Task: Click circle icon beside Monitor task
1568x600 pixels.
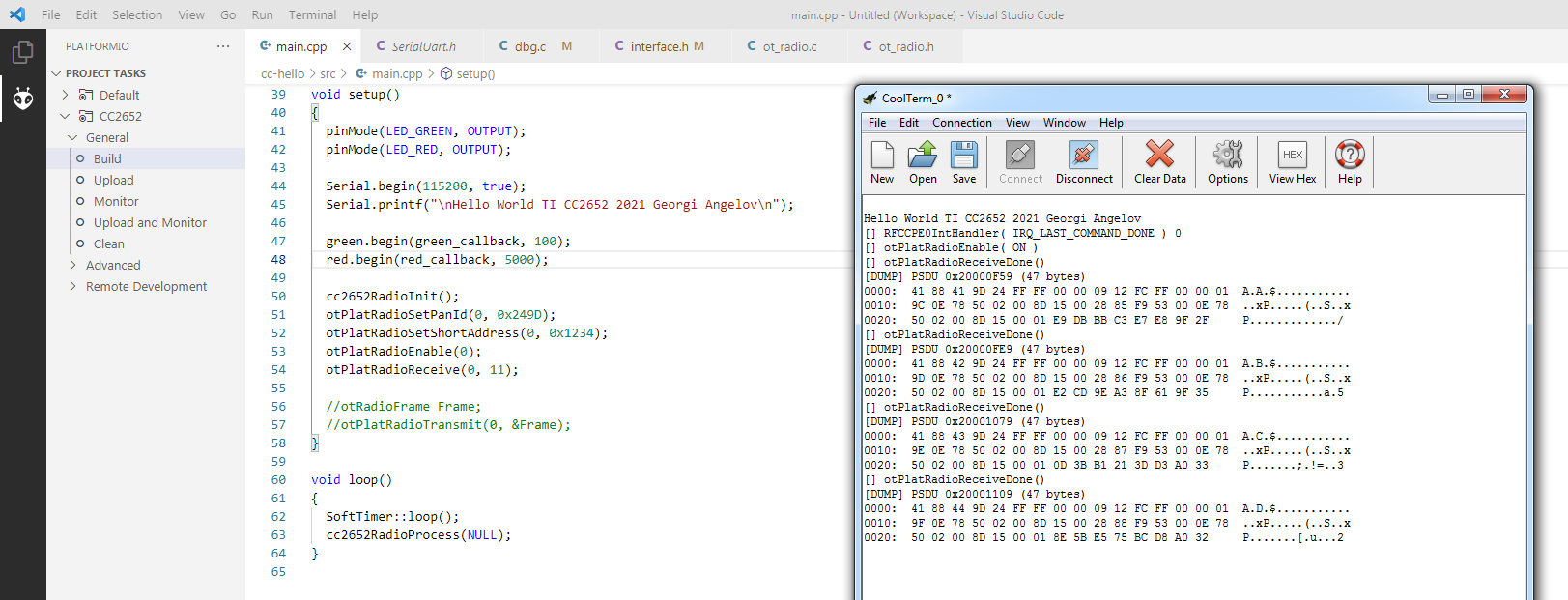Action: click(80, 201)
